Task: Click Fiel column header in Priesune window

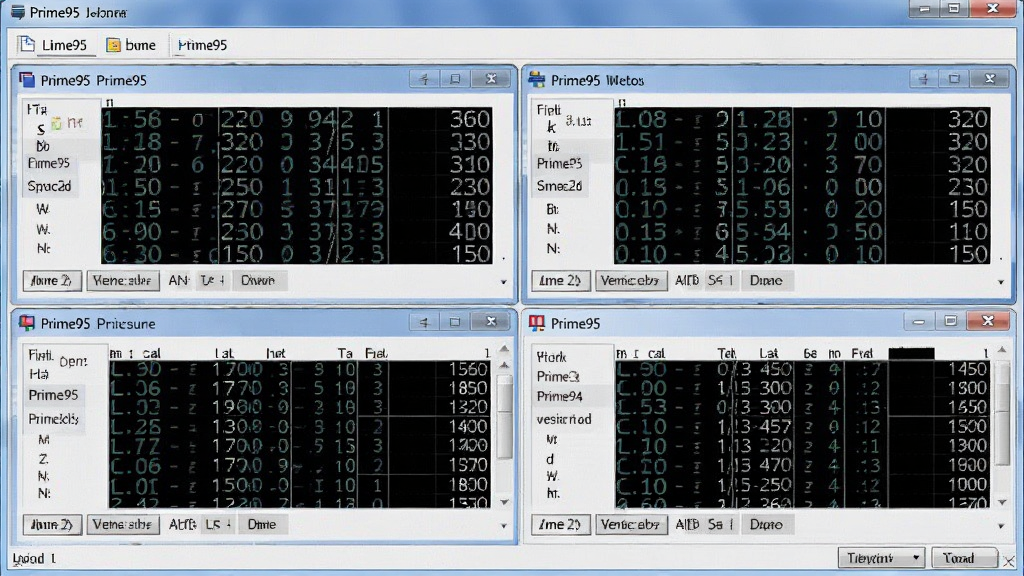Action: pos(376,353)
